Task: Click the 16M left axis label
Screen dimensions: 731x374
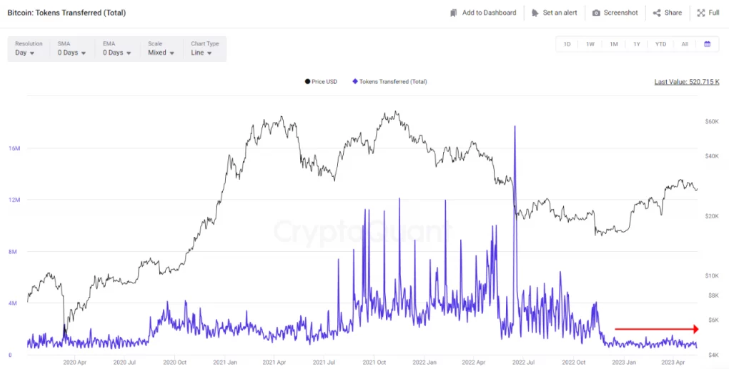Action: 14,148
